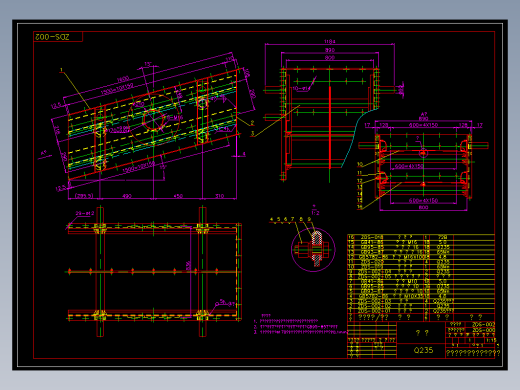Click the 1184 overall width dimension

pyautogui.click(x=329, y=41)
